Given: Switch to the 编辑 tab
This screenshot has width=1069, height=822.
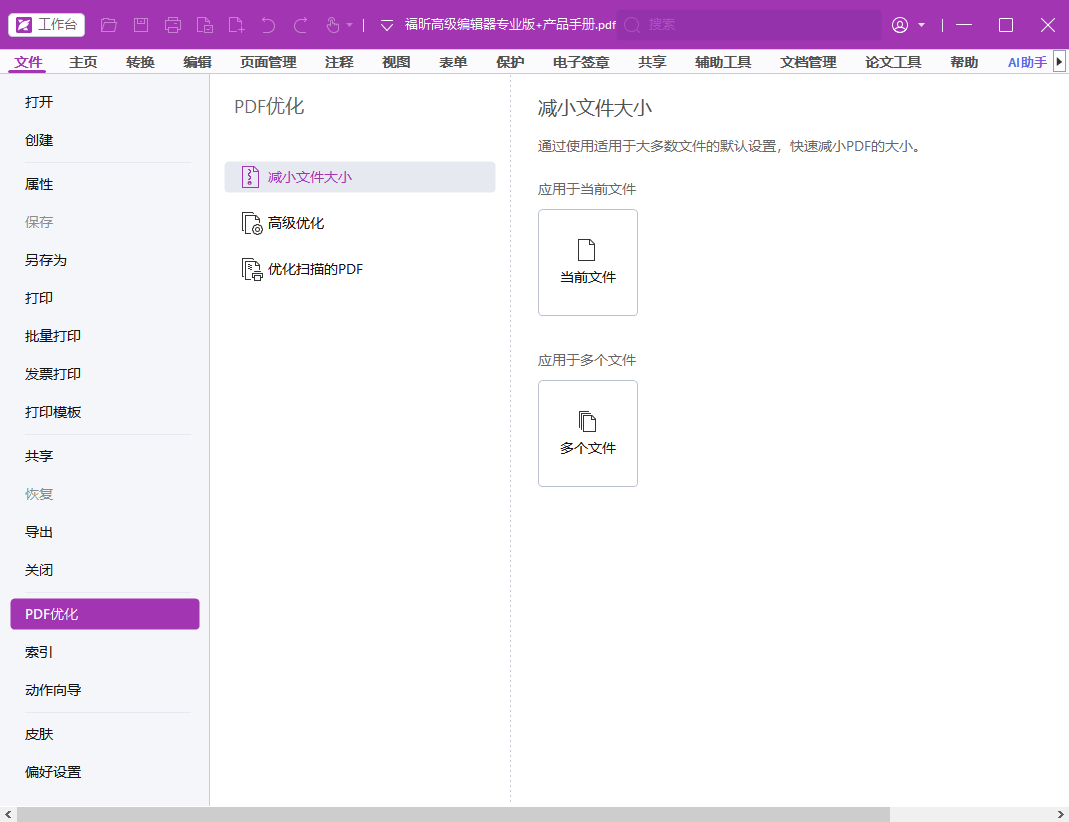Looking at the screenshot, I should pos(198,62).
